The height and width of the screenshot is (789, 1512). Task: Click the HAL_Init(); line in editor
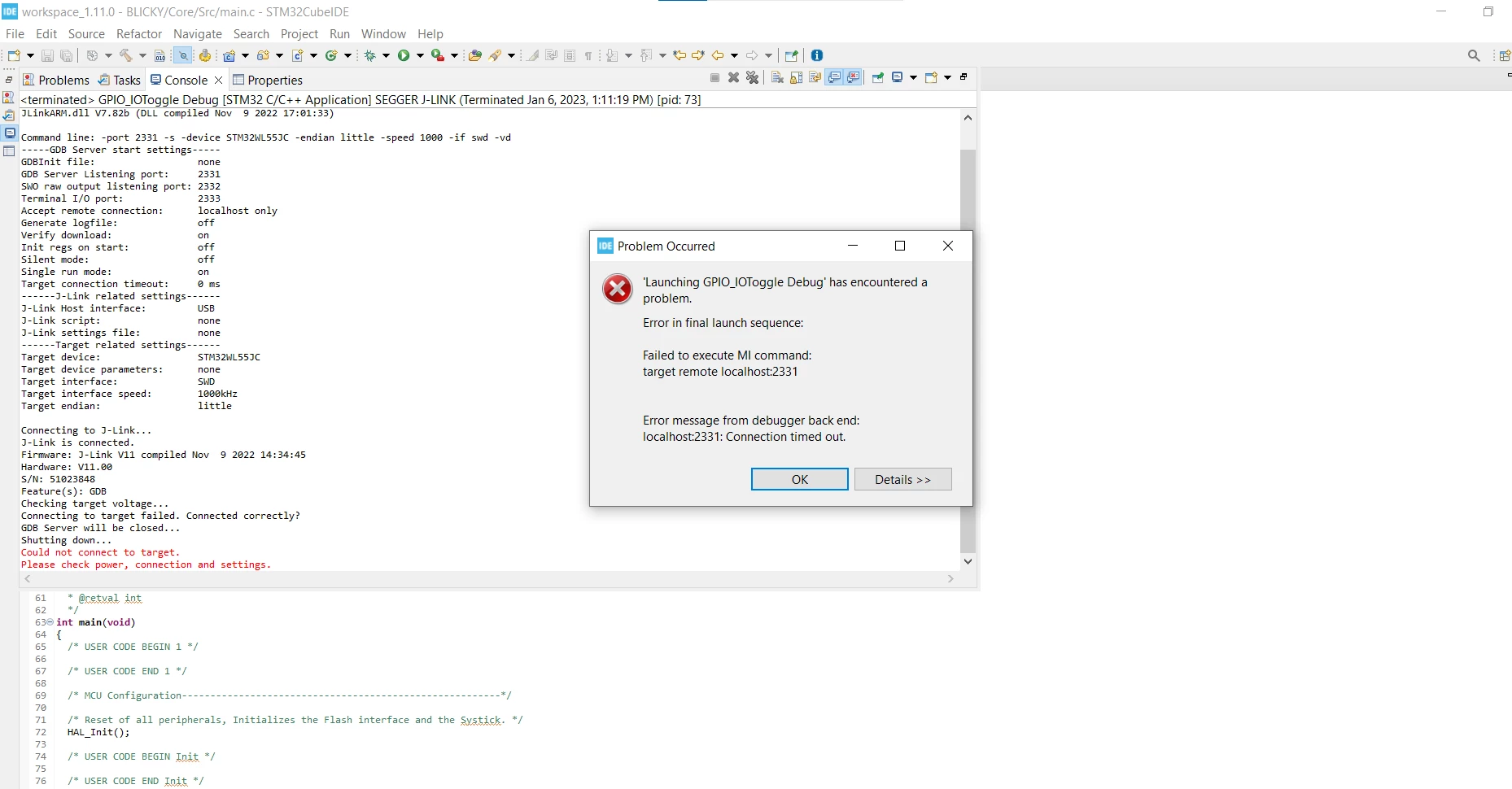click(x=98, y=732)
